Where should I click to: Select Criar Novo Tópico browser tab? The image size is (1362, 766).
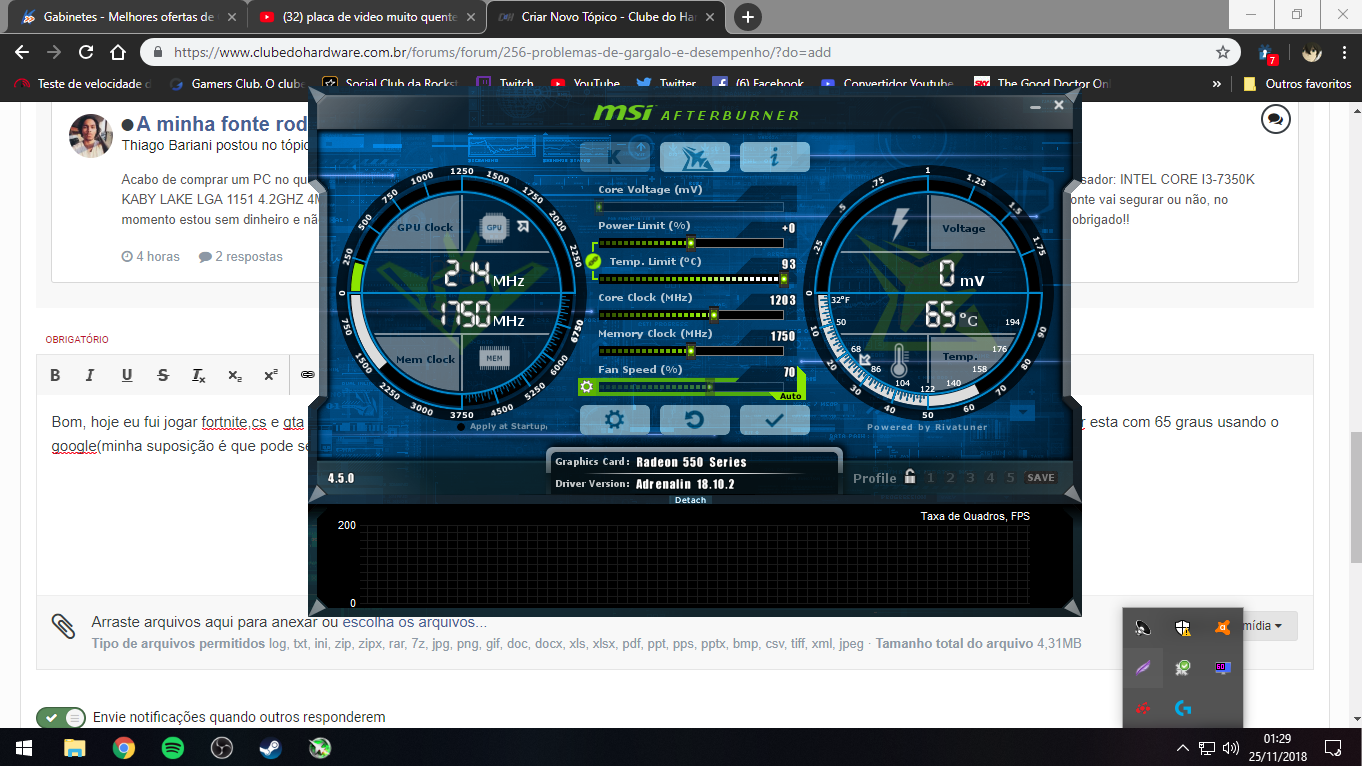click(608, 17)
